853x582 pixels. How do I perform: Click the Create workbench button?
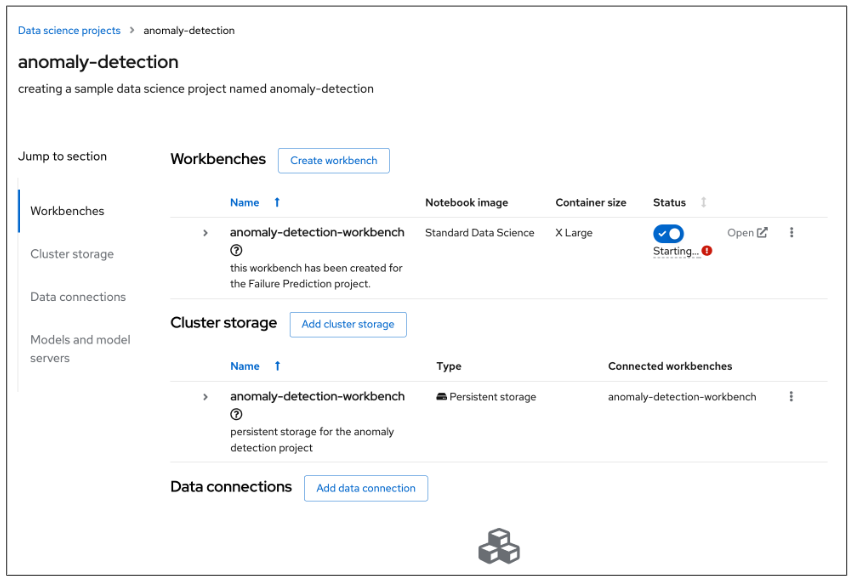pos(333,160)
